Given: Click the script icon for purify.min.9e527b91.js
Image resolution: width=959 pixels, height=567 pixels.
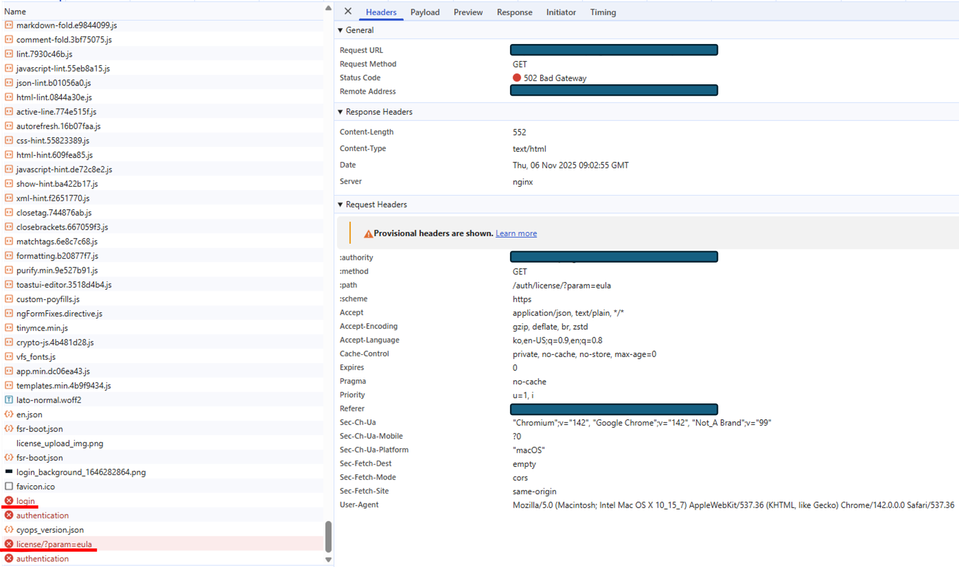Looking at the screenshot, I should click(9, 270).
